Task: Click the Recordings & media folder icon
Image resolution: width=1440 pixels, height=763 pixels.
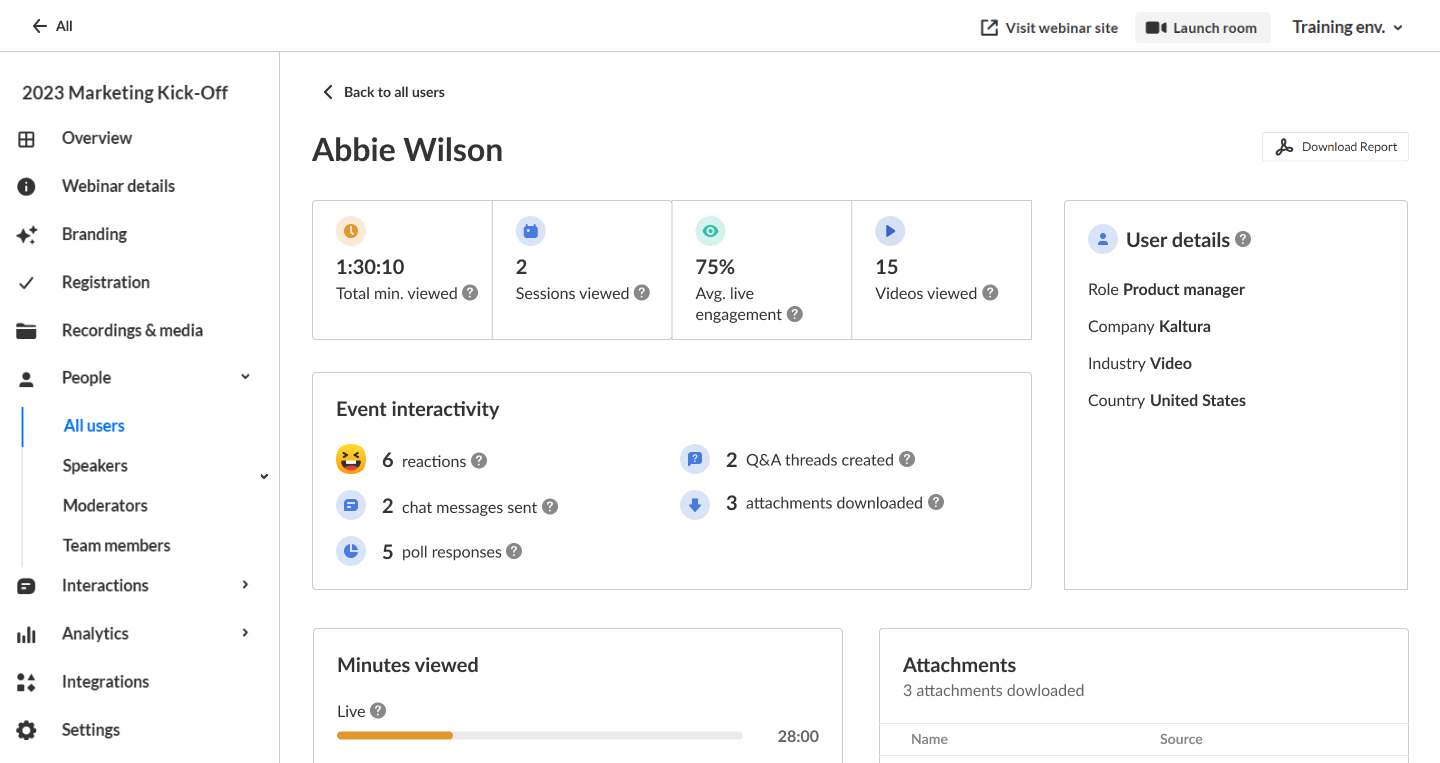Action: (27, 331)
